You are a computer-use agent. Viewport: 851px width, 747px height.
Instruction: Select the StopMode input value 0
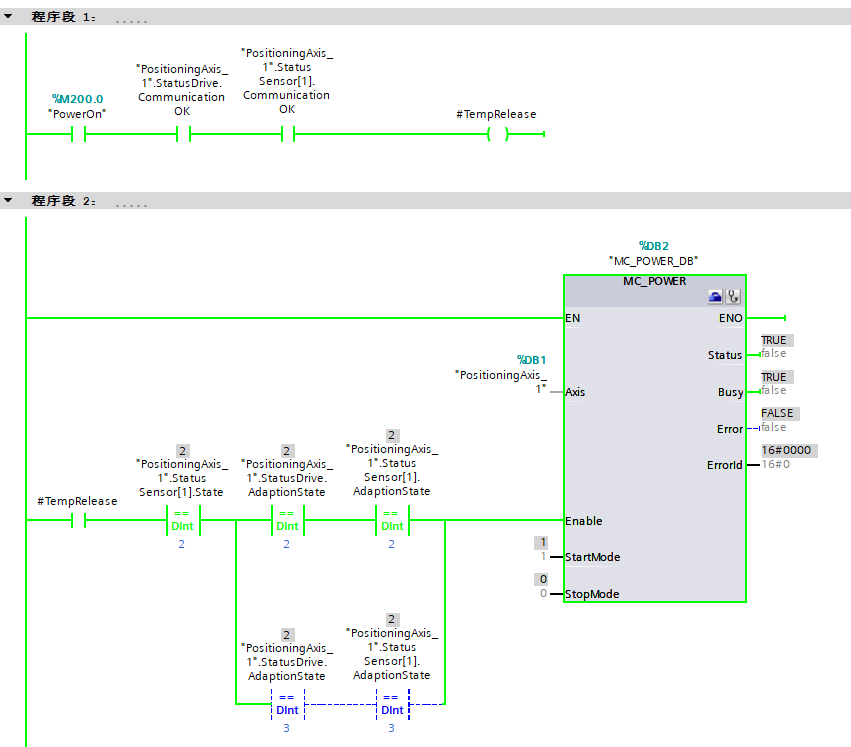coord(543,594)
